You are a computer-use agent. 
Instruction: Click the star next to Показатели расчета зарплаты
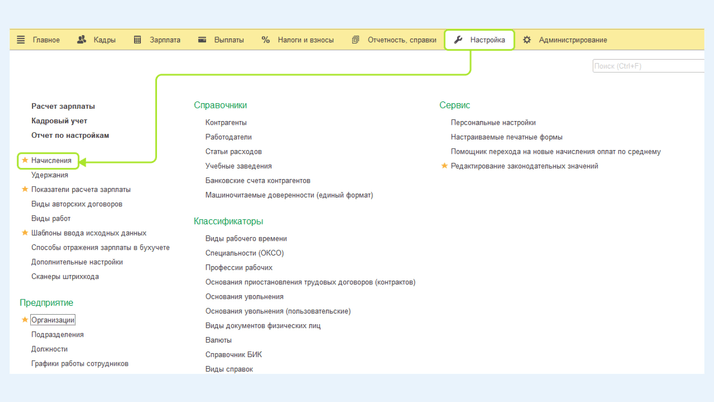(25, 189)
